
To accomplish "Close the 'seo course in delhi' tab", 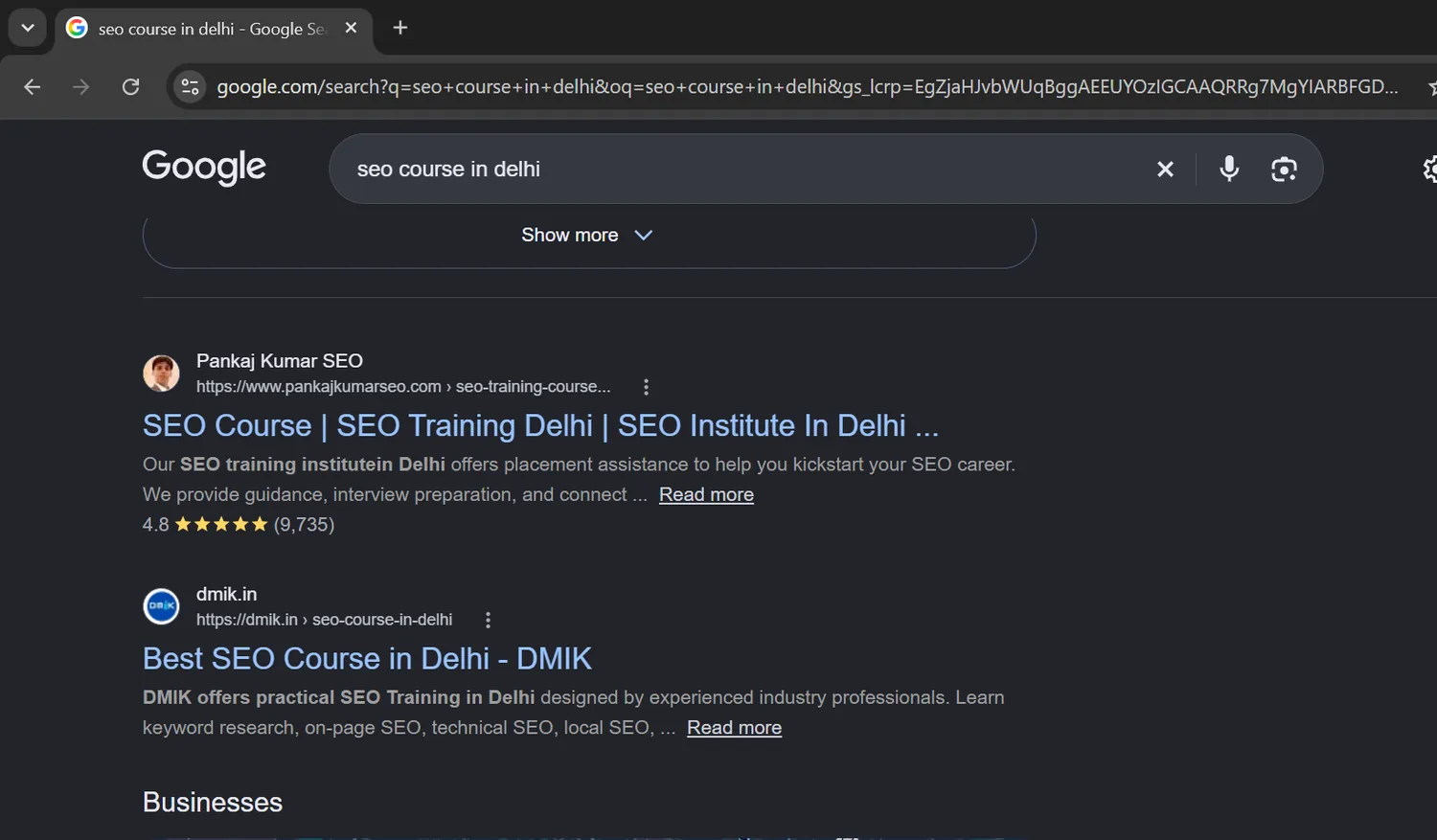I will pyautogui.click(x=351, y=28).
